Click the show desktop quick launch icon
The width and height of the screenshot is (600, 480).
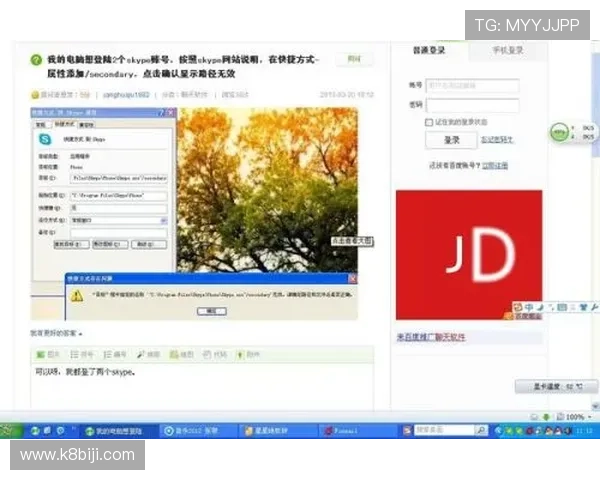[47, 431]
